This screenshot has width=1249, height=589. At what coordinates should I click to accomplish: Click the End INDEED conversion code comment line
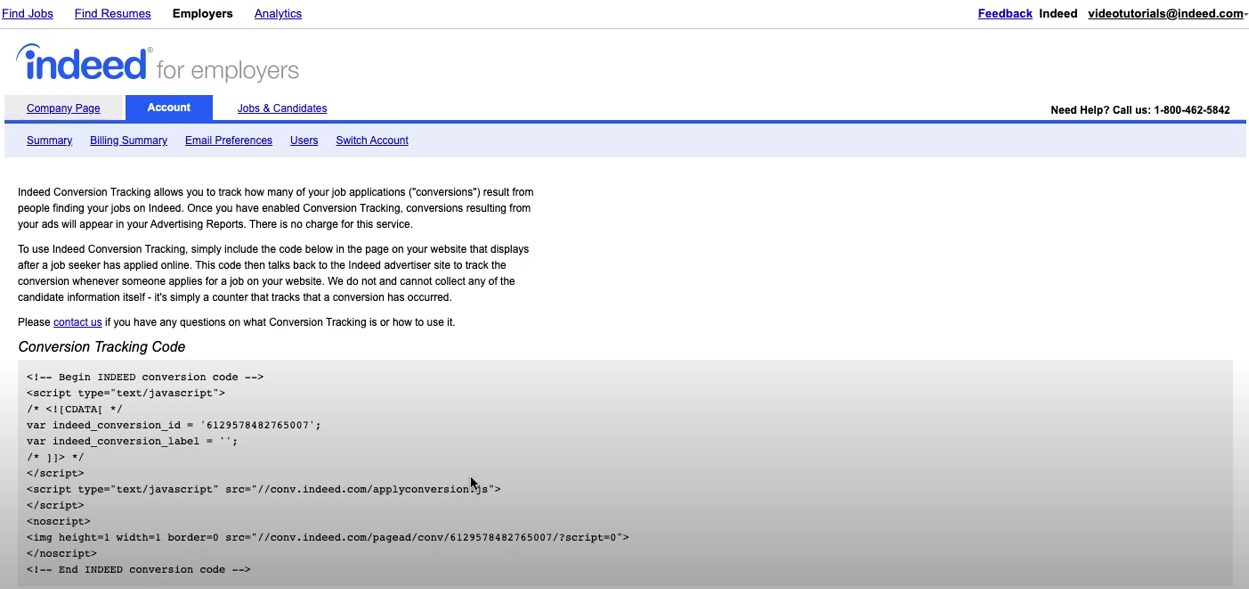pyautogui.click(x=139, y=569)
